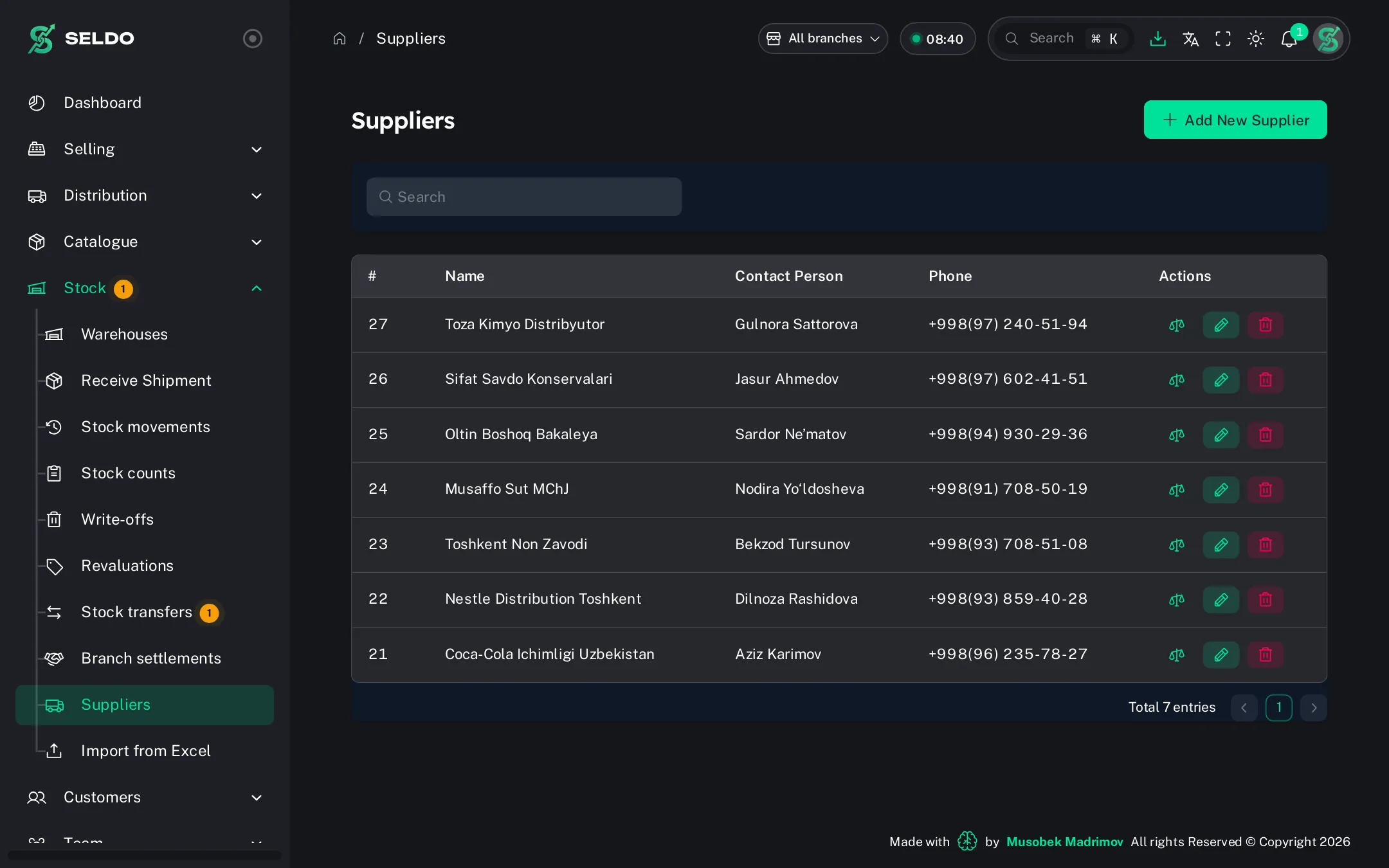Toggle sidebar pin radio icon
The width and height of the screenshot is (1389, 868).
[x=253, y=39]
